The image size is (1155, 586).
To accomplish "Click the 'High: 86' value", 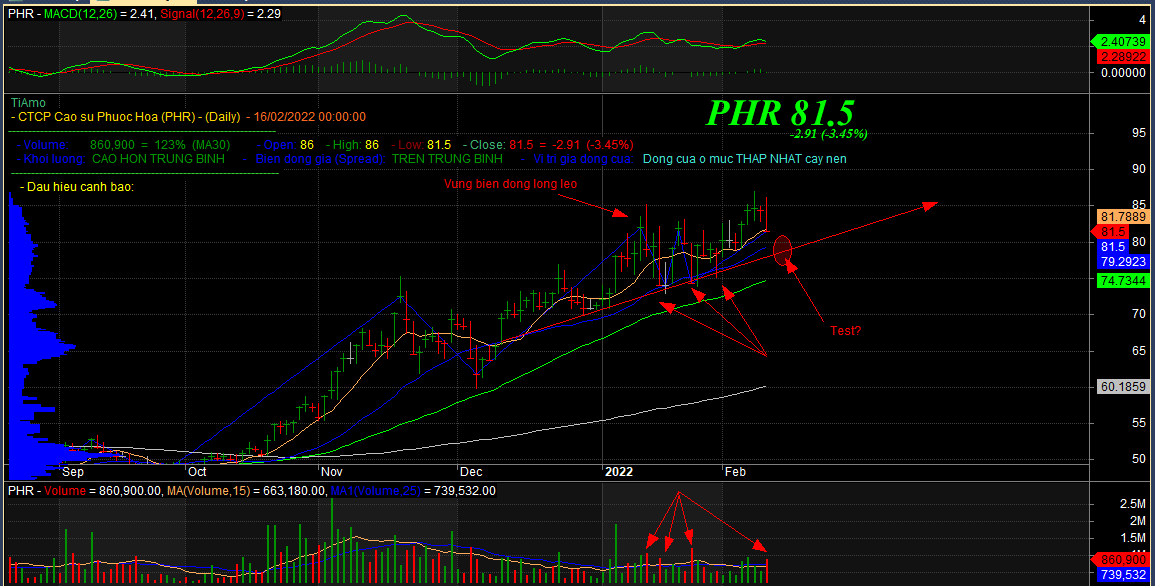I will pyautogui.click(x=356, y=145).
